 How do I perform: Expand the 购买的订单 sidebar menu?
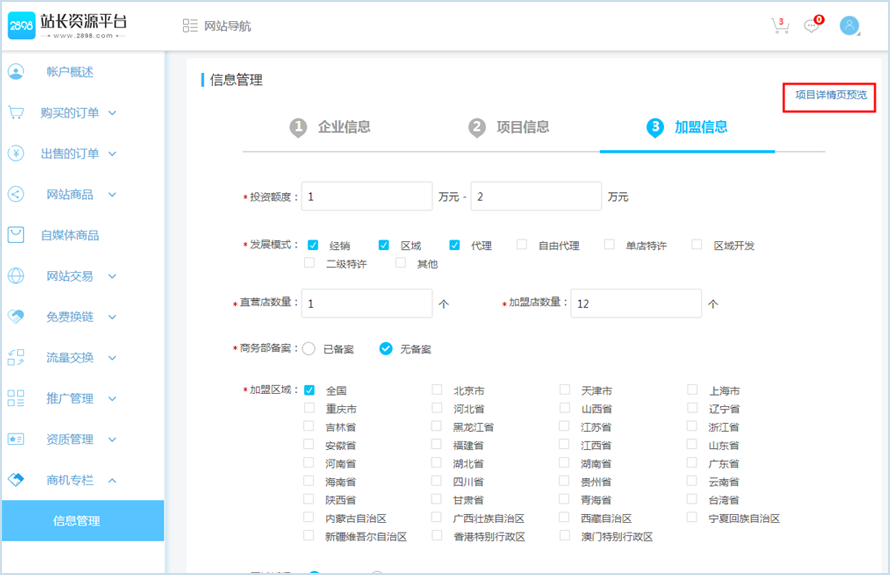(x=112, y=113)
